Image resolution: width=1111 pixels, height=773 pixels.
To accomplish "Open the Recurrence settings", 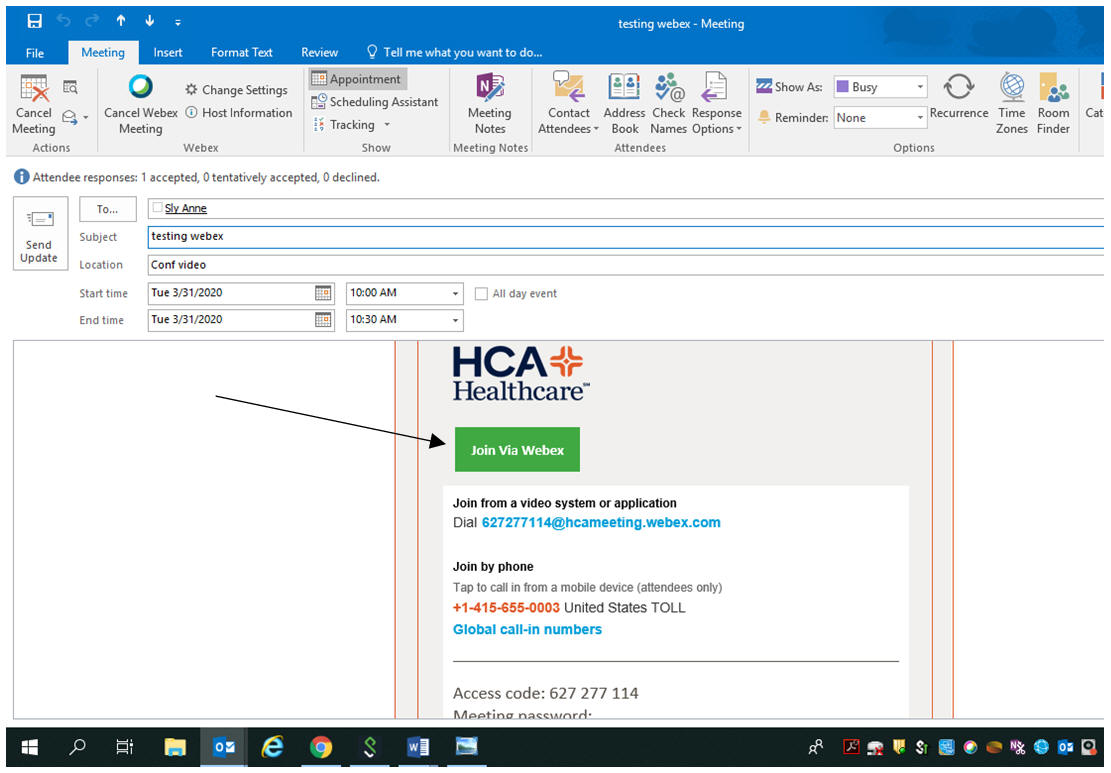I will pyautogui.click(x=958, y=88).
